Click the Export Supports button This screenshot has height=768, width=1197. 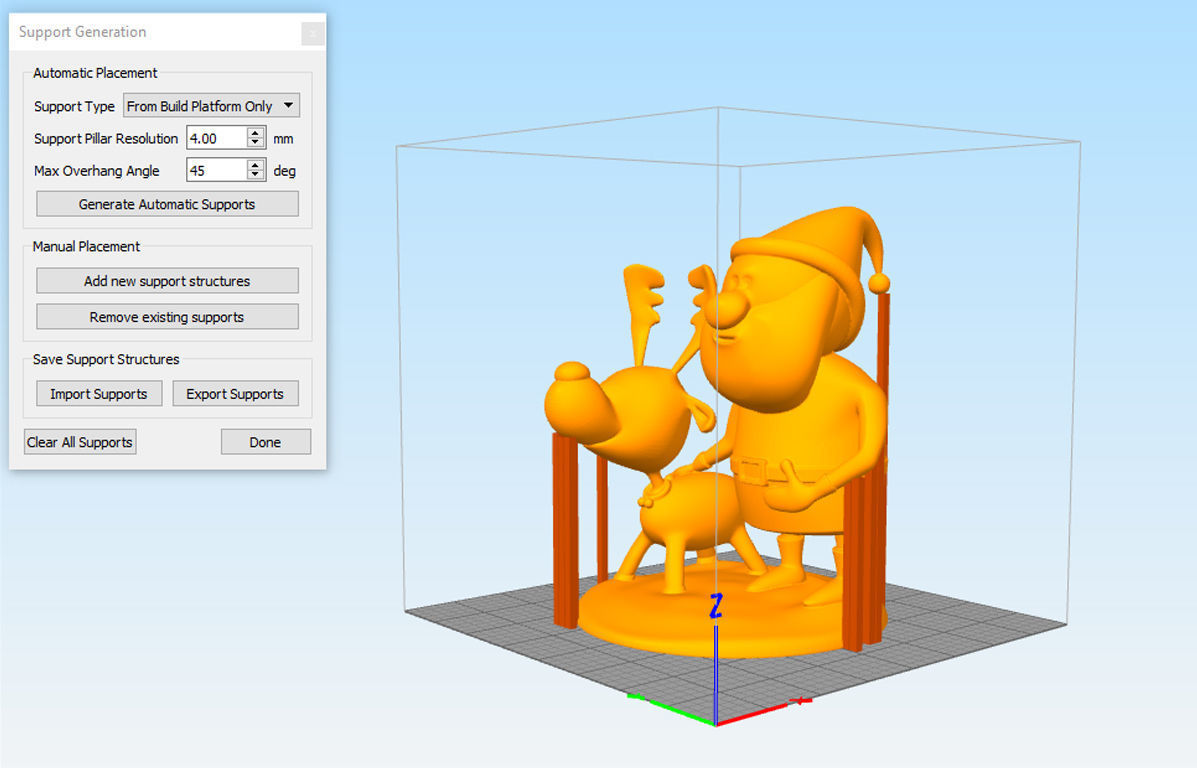point(235,394)
